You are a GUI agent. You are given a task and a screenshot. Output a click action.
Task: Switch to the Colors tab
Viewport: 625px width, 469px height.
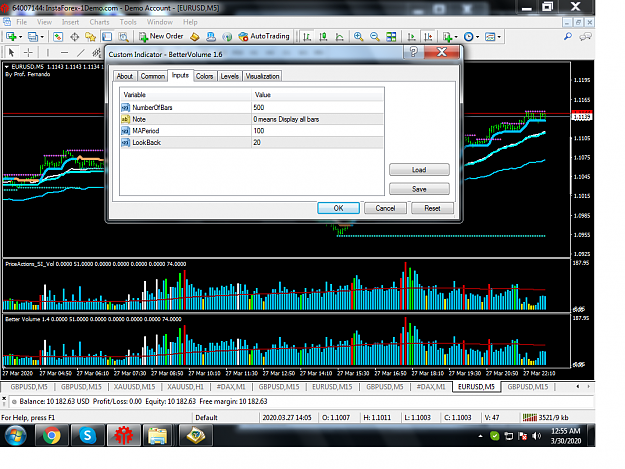(x=204, y=76)
